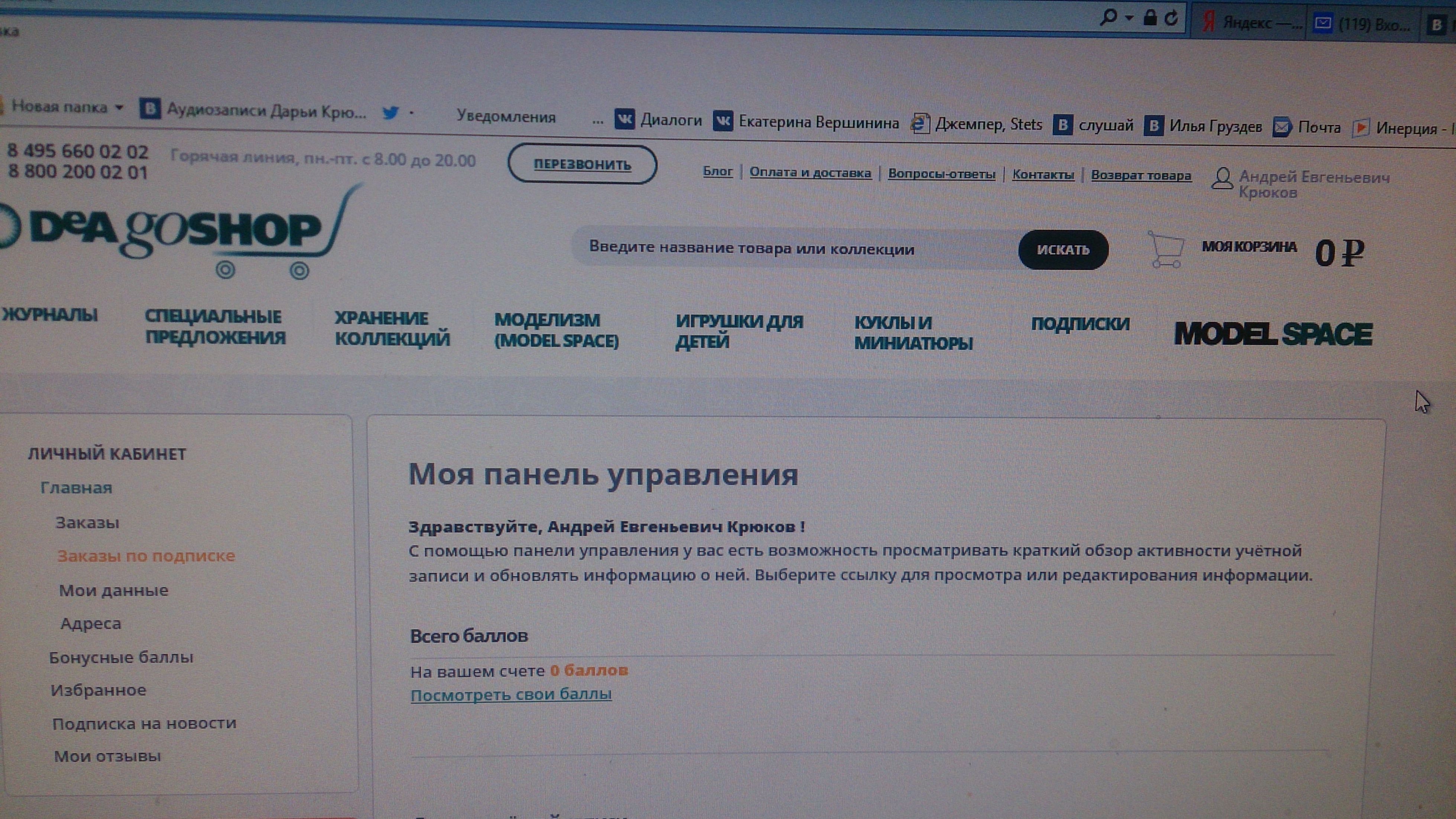1456x819 pixels.
Task: Open the Джемпер, Stets bookmark
Action: [x=977, y=124]
